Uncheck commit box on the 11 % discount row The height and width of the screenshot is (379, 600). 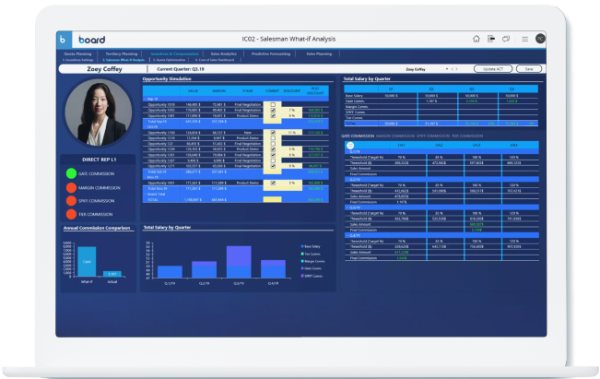point(273,132)
